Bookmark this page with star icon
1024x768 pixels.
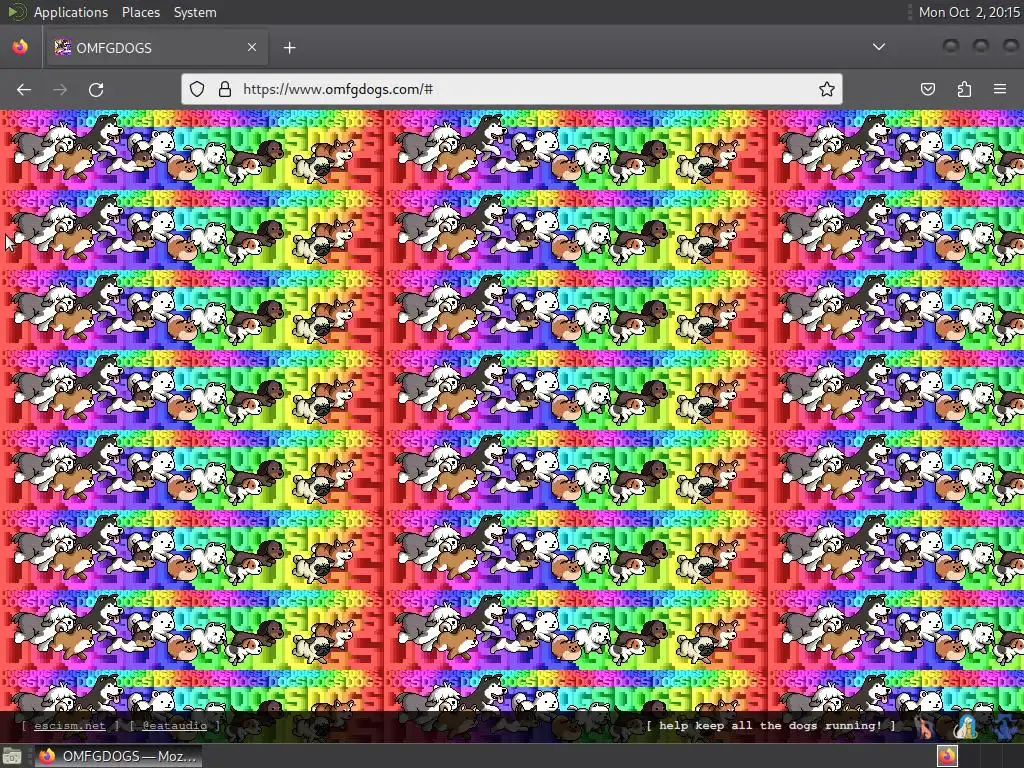click(827, 89)
